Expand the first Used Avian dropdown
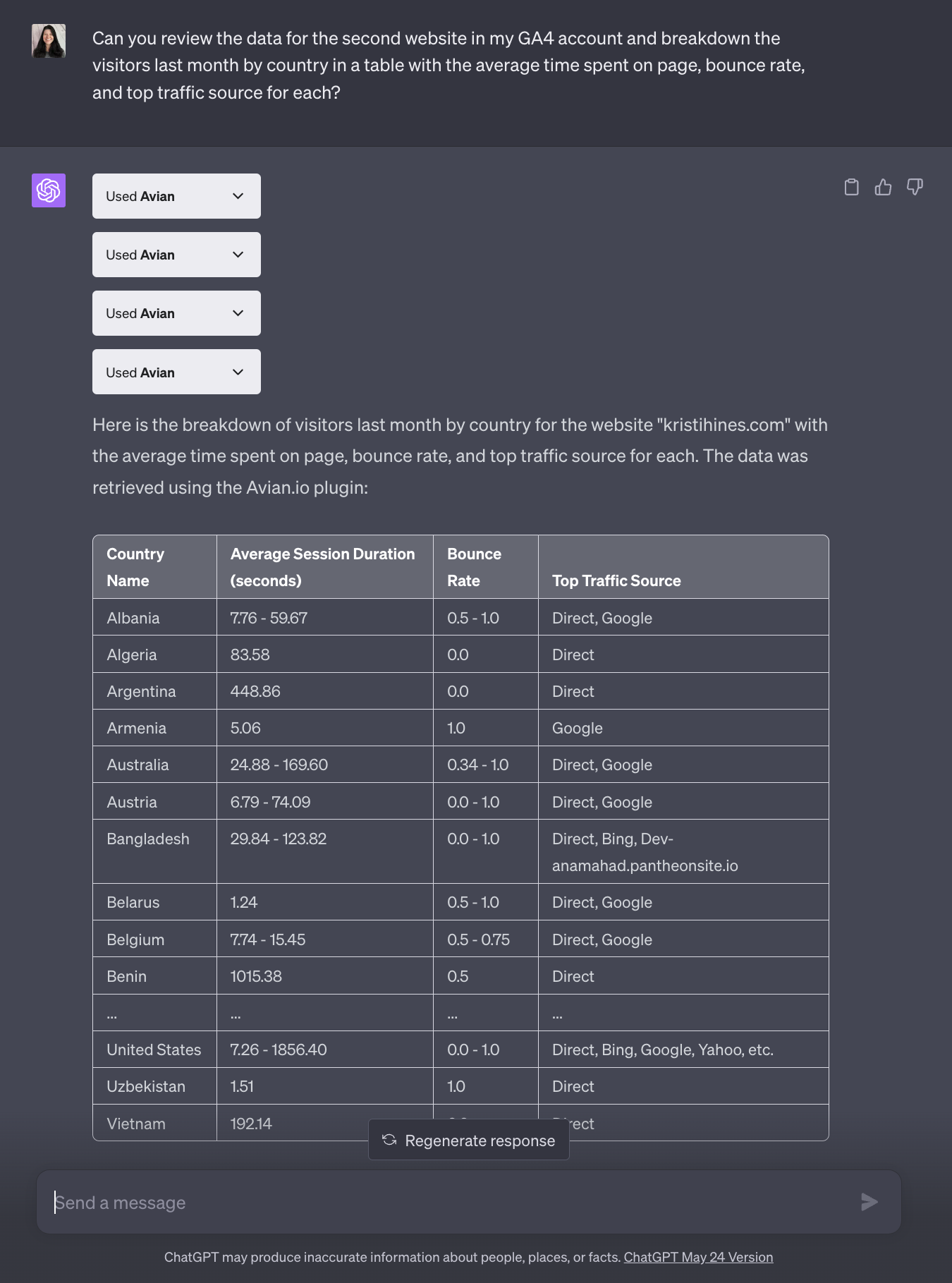Screen dimensions: 952x1283 [x=176, y=196]
